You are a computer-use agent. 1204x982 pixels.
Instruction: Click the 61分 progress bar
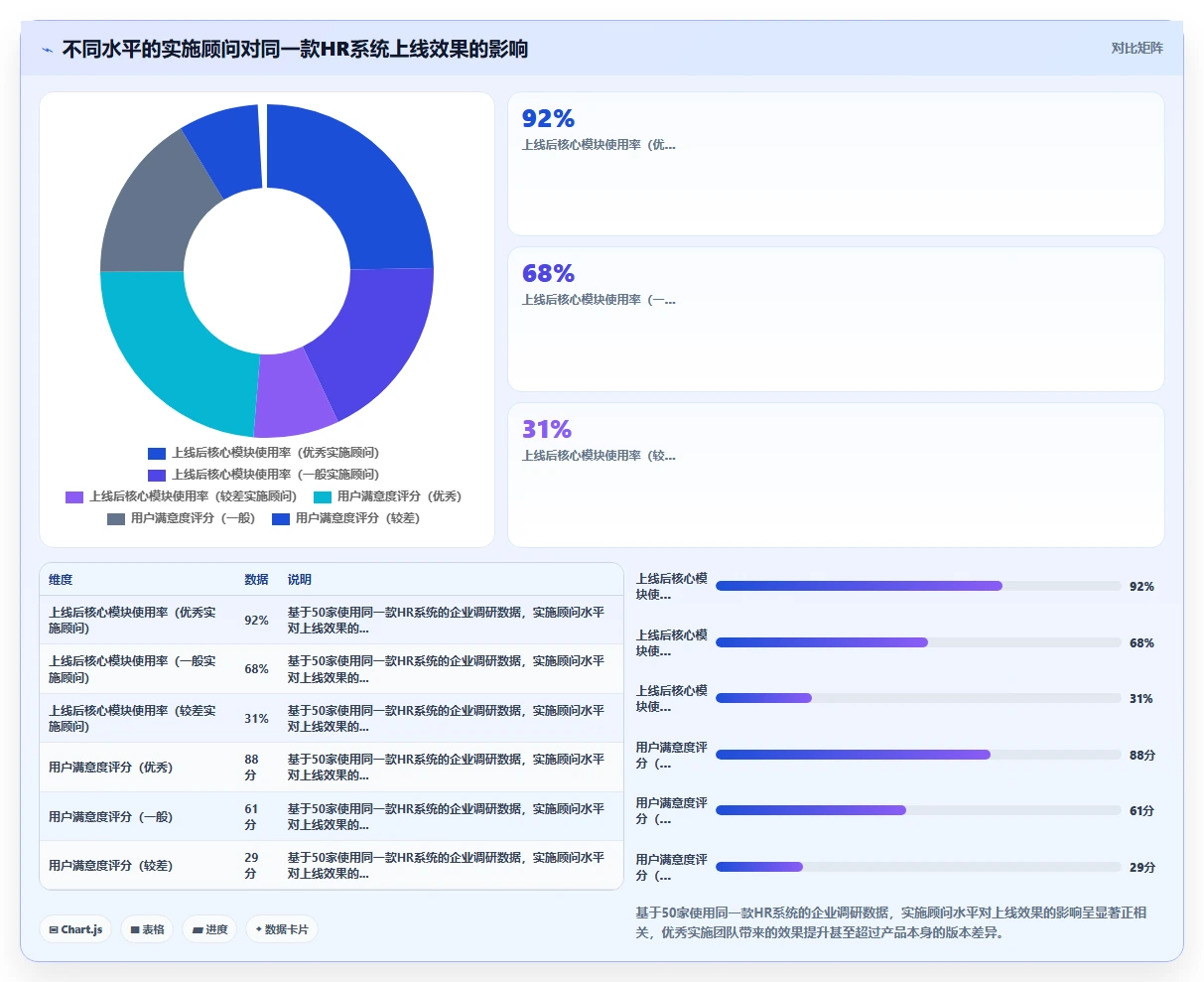pos(918,810)
